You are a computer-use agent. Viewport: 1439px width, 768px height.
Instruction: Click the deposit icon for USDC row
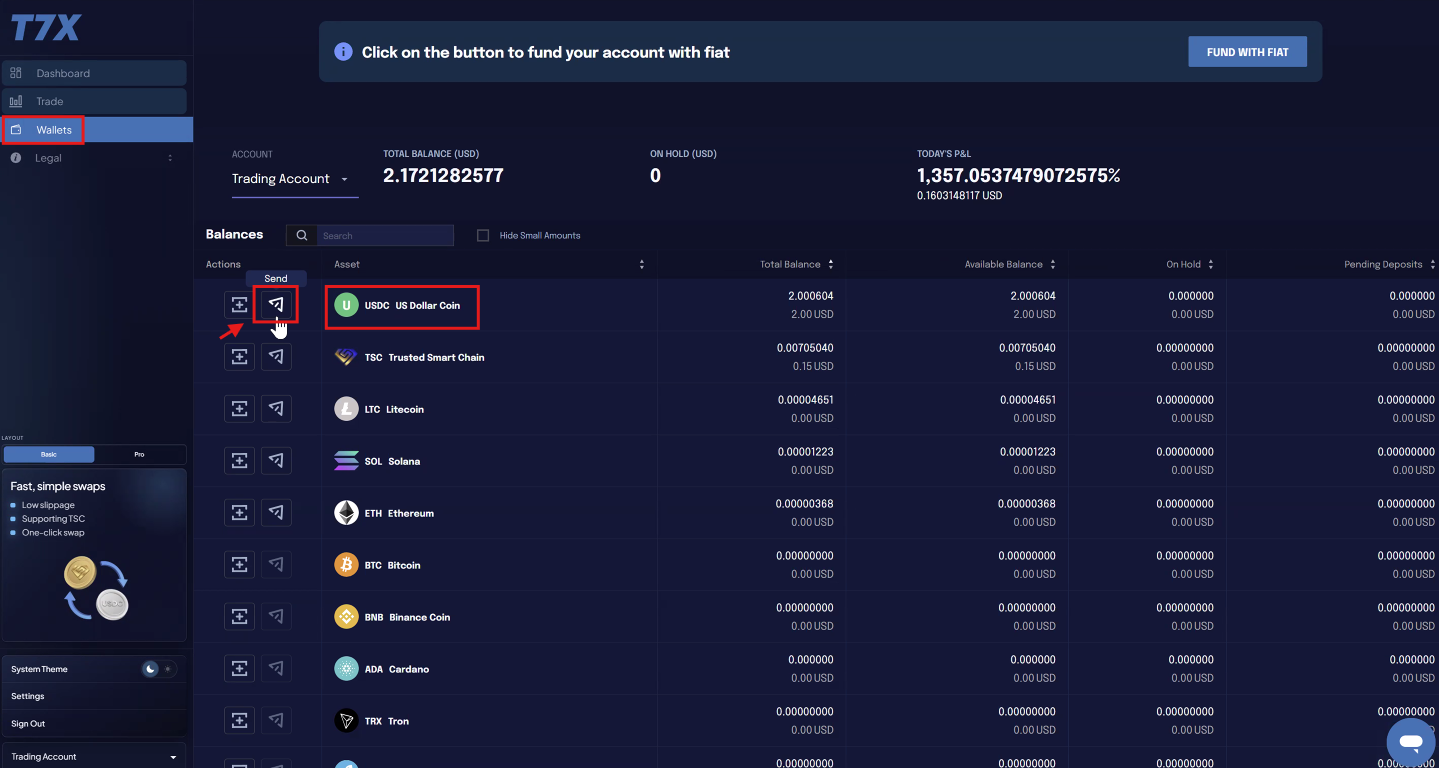pos(239,304)
